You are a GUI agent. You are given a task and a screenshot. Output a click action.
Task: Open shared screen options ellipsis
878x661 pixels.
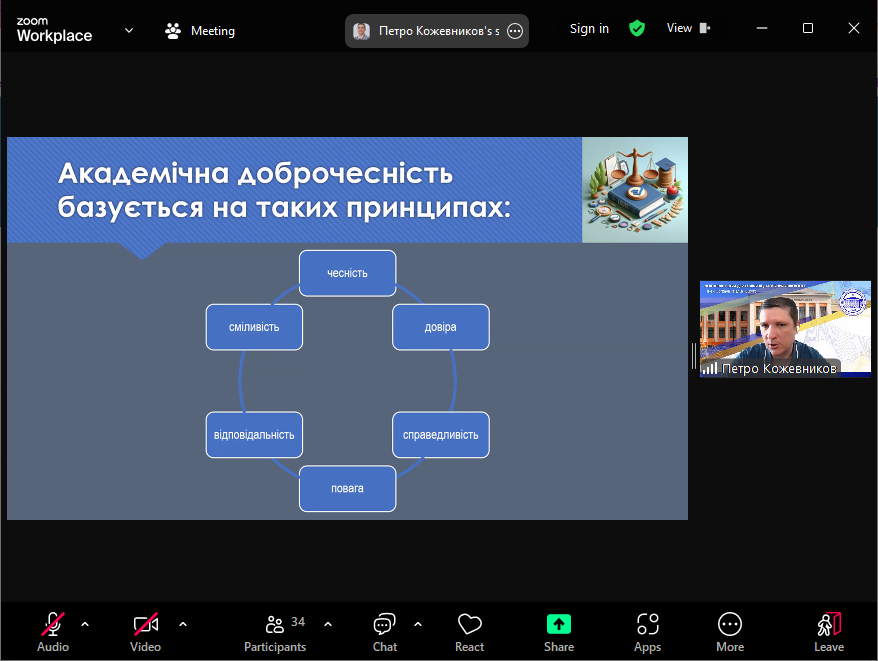515,31
